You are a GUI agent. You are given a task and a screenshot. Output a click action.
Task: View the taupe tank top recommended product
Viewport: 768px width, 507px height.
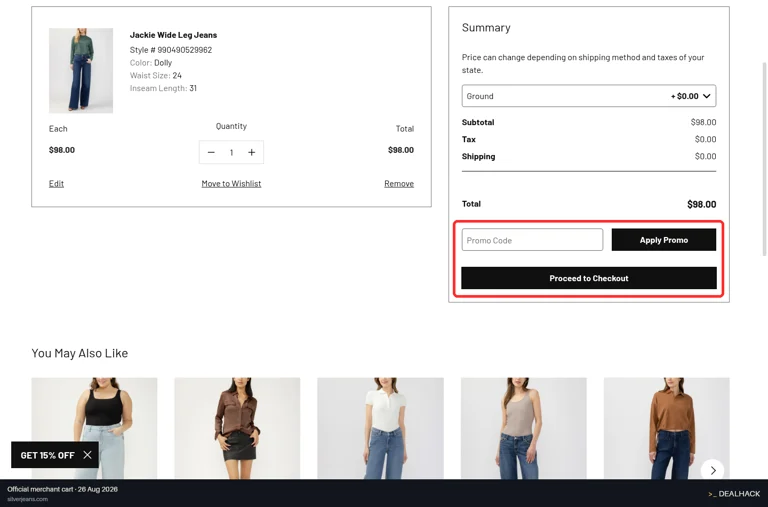tap(524, 428)
